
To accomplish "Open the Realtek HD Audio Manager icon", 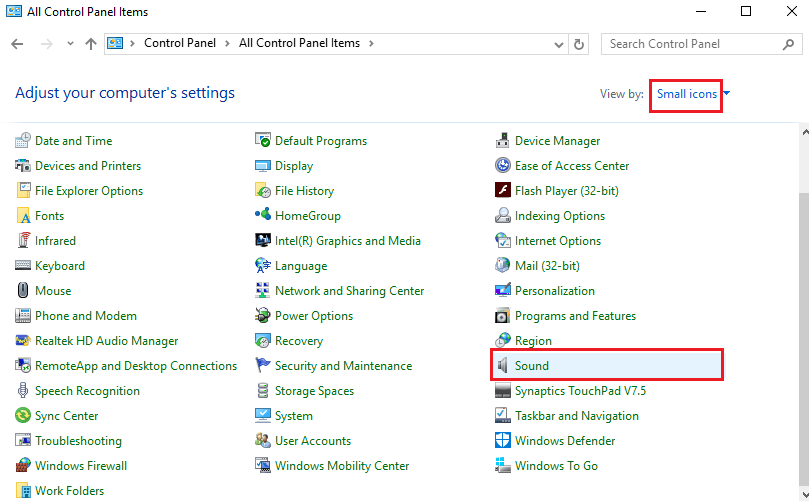I will click(23, 340).
